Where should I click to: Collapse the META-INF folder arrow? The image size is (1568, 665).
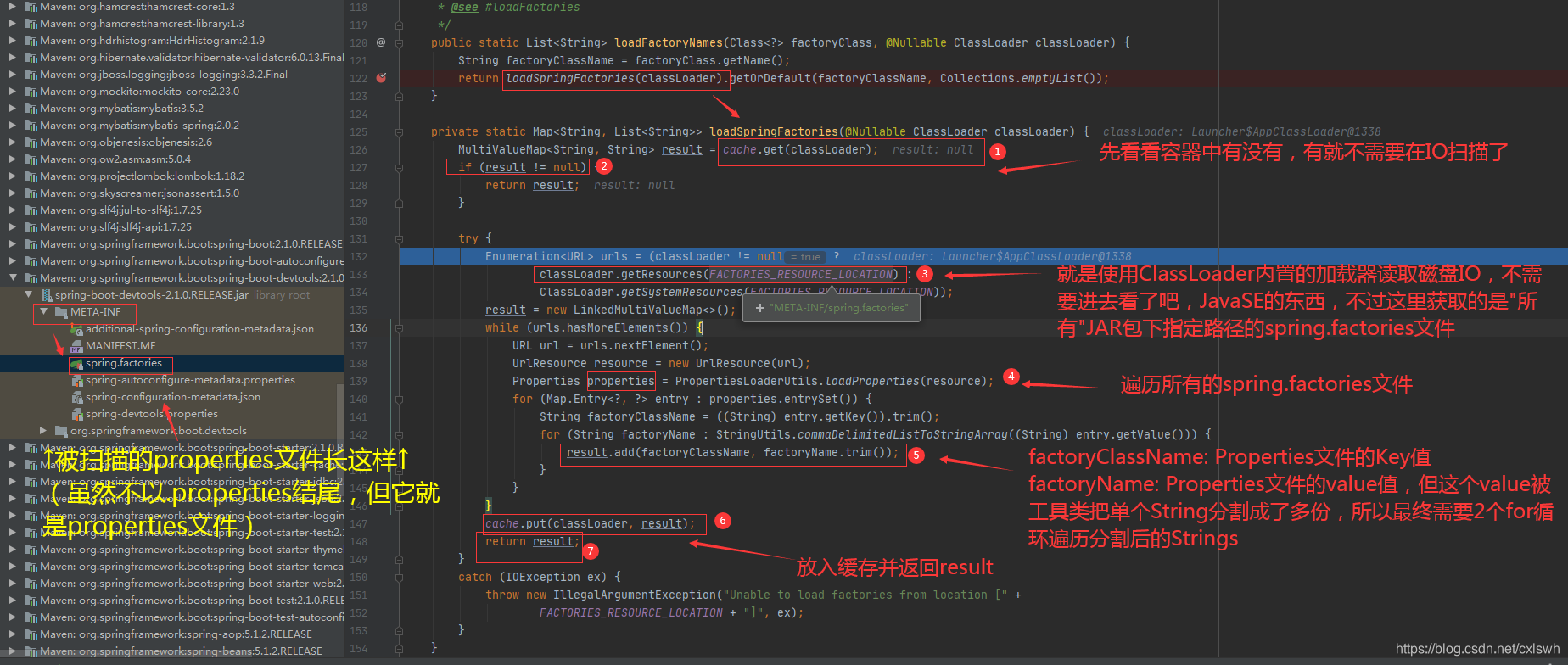click(x=43, y=311)
